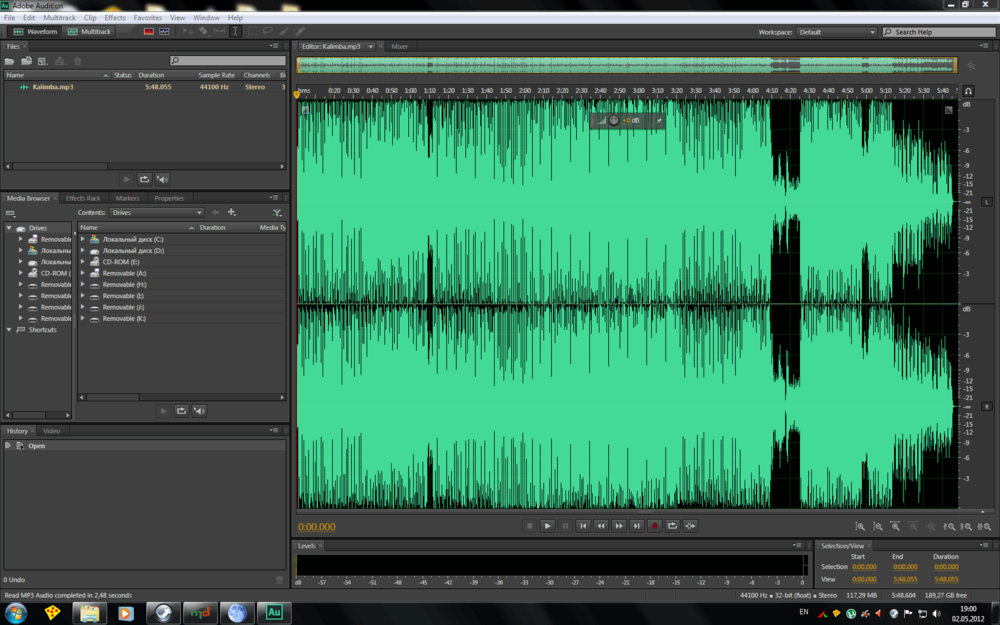Select the Time Selection tool

[x=235, y=32]
